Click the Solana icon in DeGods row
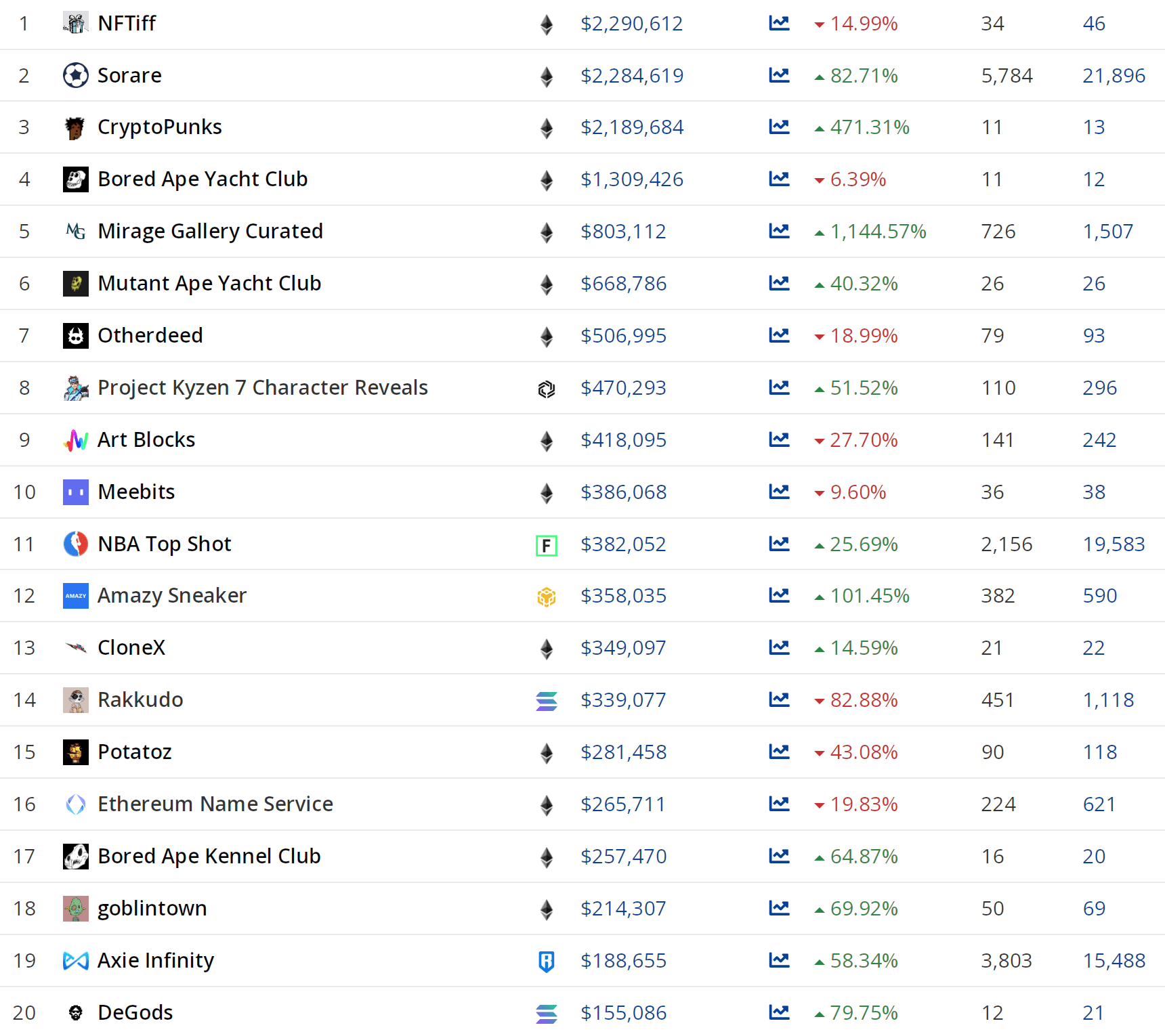The width and height of the screenshot is (1165, 1036). tap(547, 1014)
